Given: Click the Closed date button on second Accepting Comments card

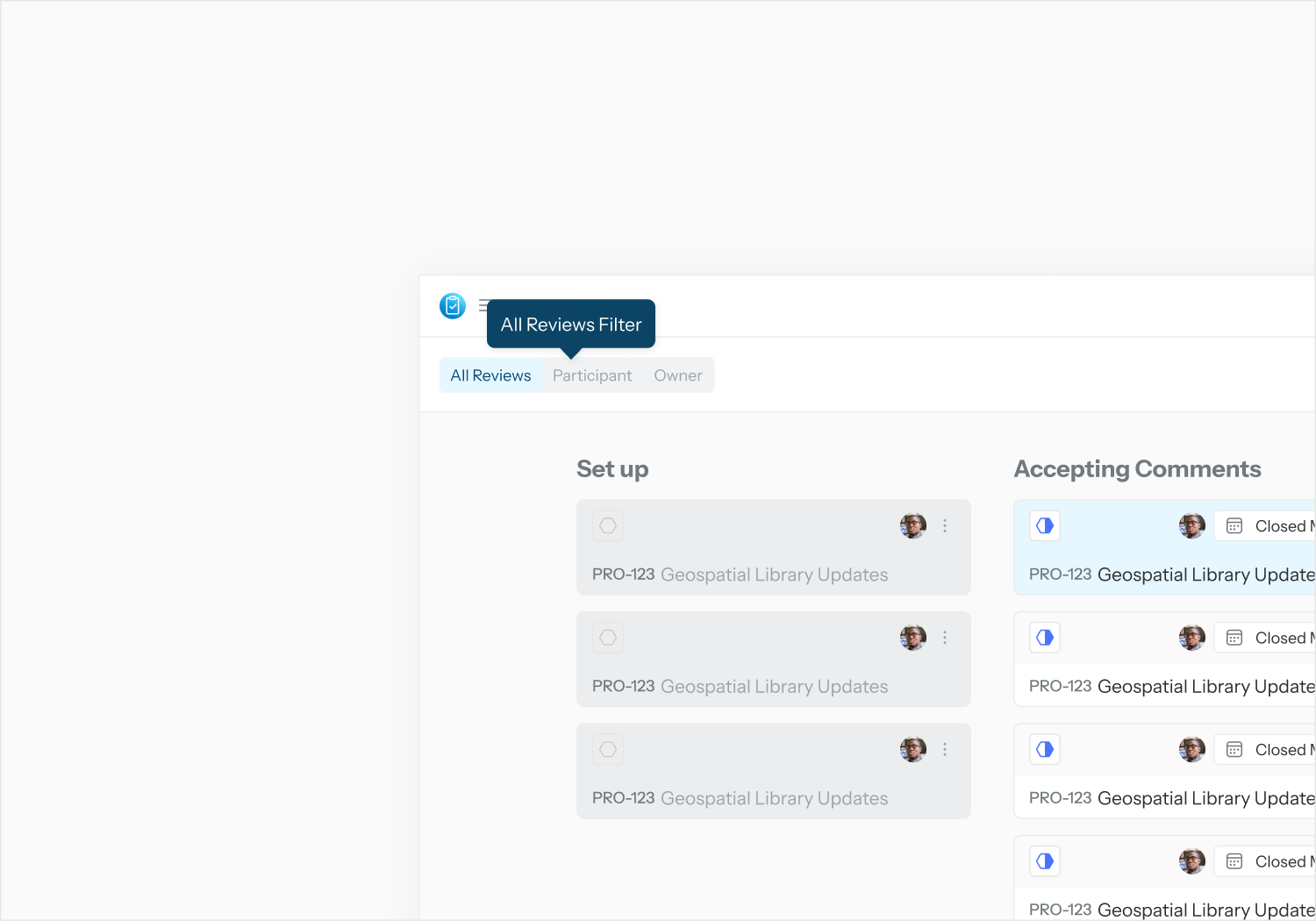Looking at the screenshot, I should (1268, 638).
